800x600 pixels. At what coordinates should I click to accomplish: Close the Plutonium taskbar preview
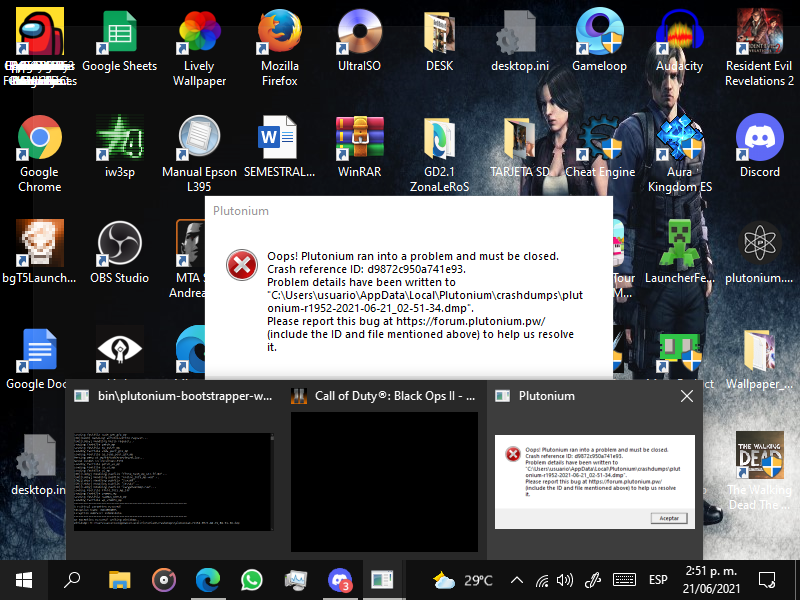(687, 396)
